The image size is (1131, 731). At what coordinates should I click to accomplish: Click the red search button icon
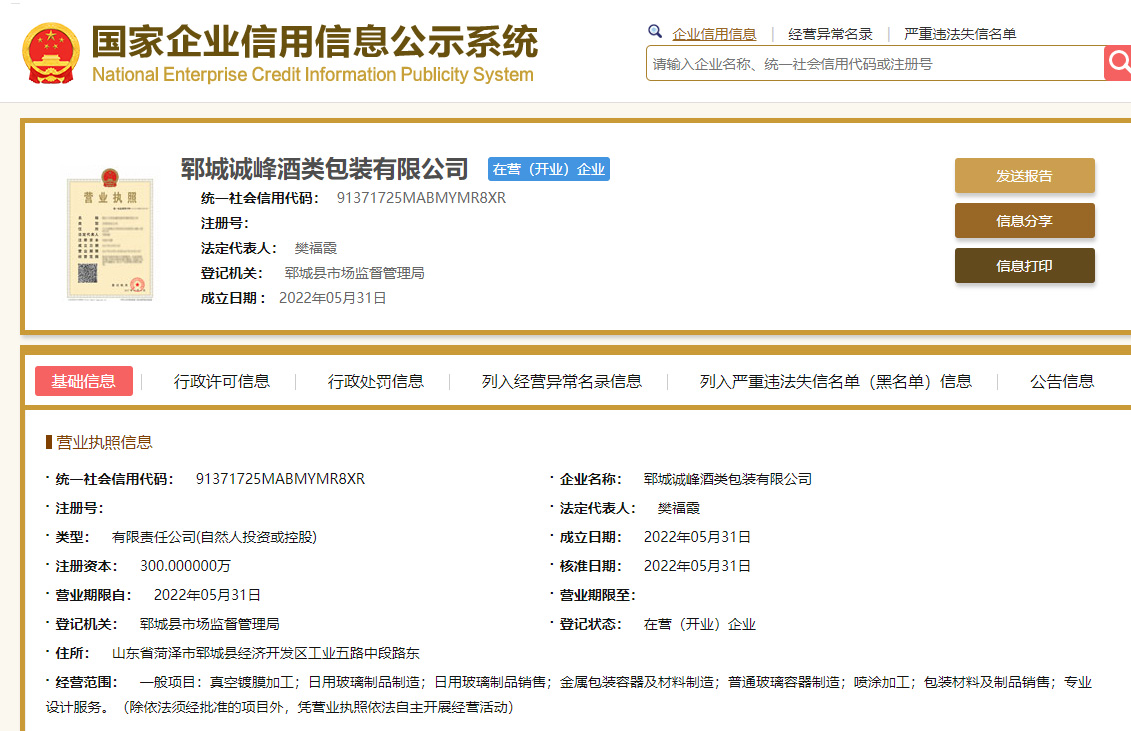tap(1117, 63)
